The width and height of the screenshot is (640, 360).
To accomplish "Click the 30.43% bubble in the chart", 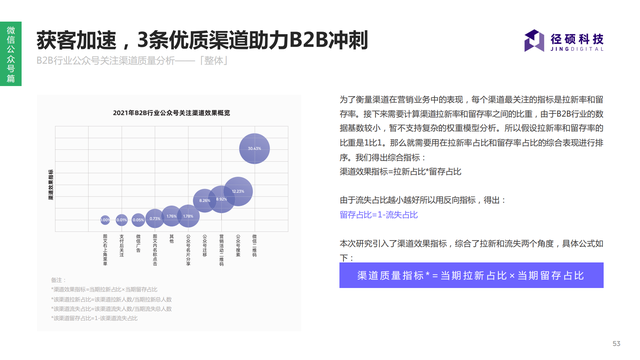I will pyautogui.click(x=254, y=149).
